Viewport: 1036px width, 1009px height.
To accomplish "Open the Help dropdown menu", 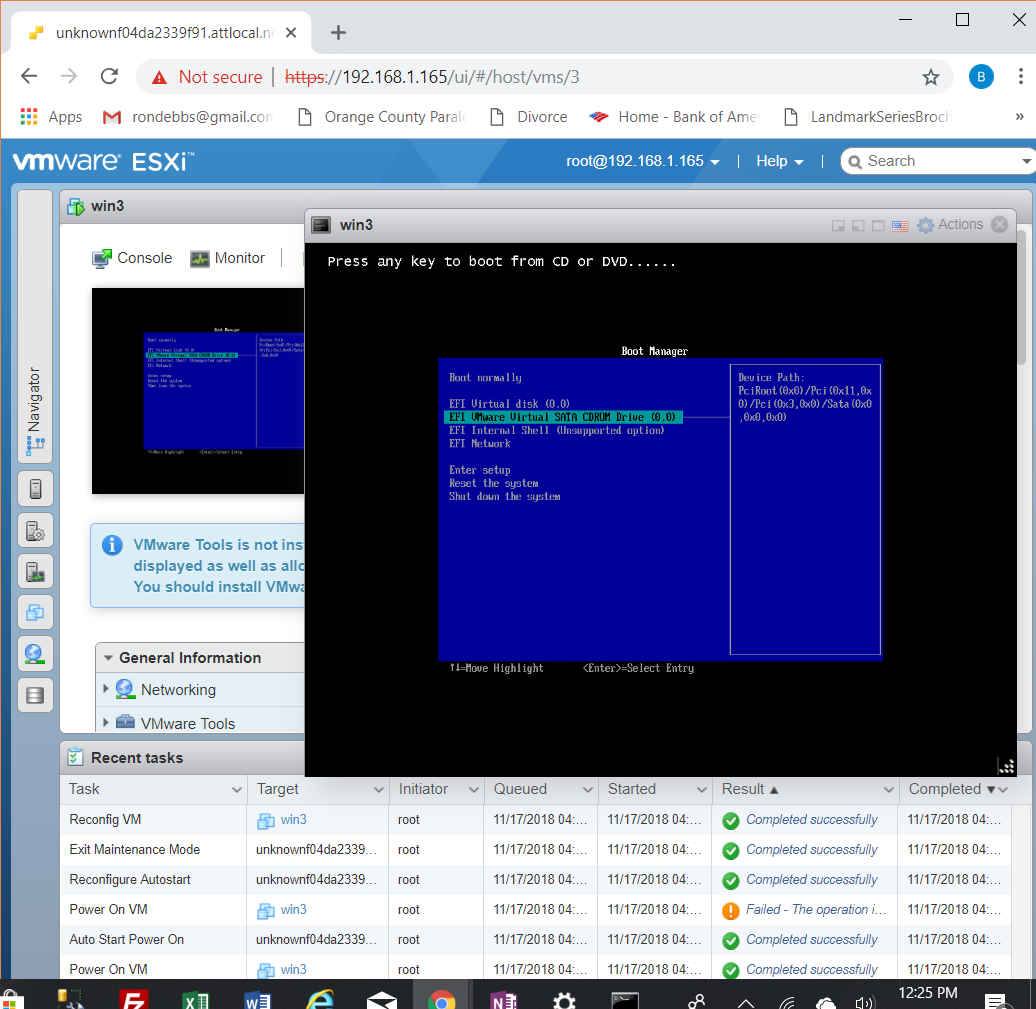I will tap(780, 161).
